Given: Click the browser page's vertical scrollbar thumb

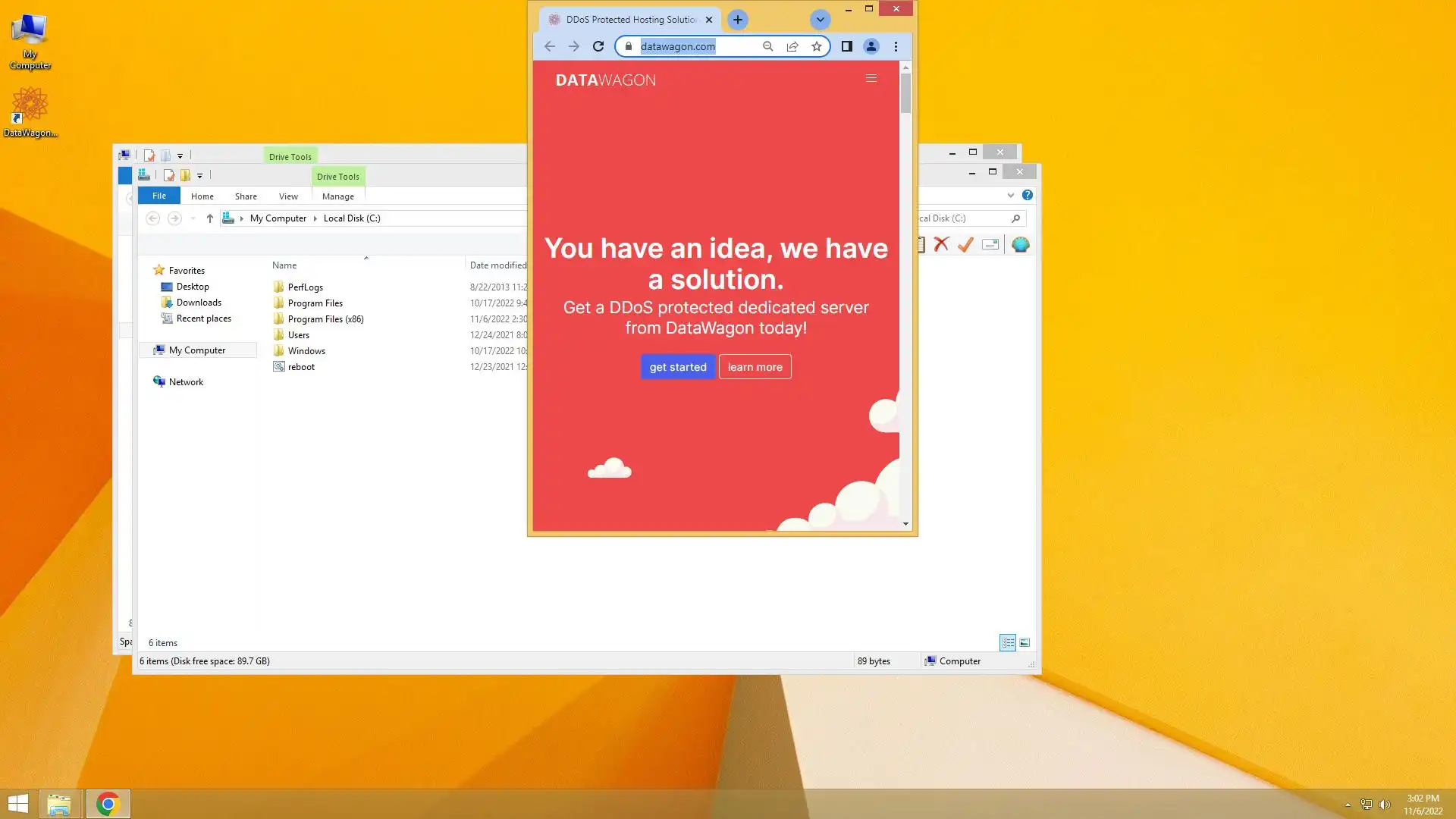Looking at the screenshot, I should 905,95.
